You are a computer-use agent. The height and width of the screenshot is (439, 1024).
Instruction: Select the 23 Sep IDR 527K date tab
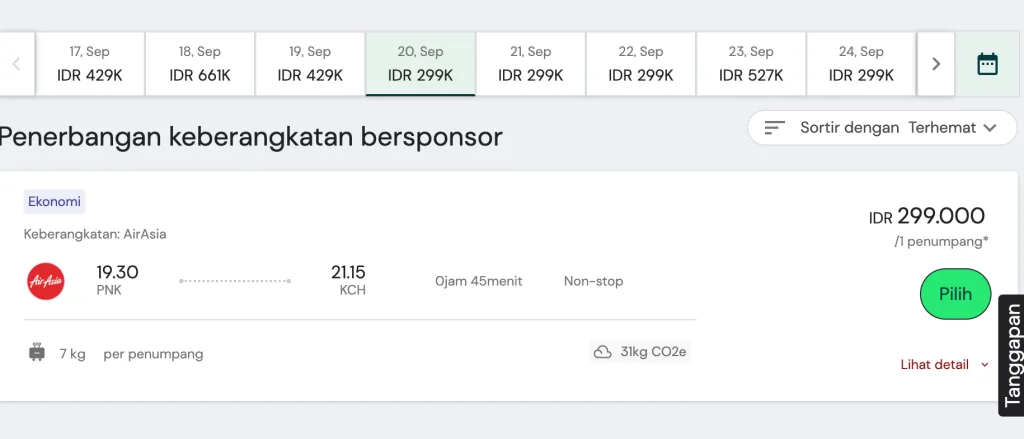point(750,64)
